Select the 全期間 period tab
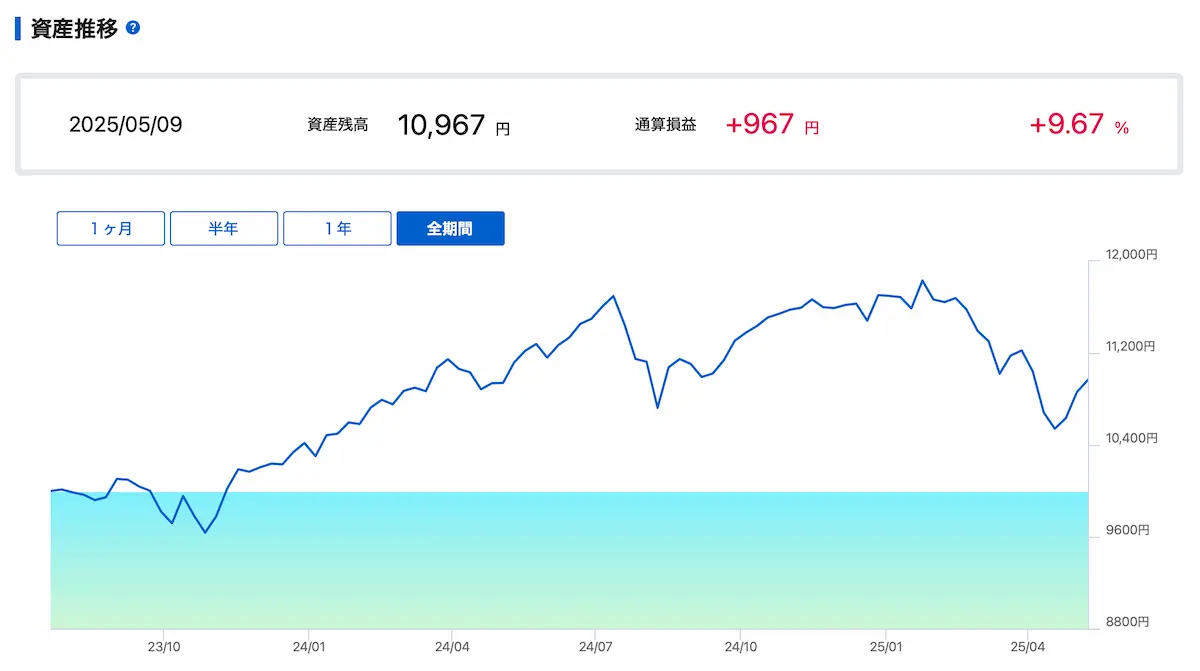The height and width of the screenshot is (671, 1200). (451, 229)
